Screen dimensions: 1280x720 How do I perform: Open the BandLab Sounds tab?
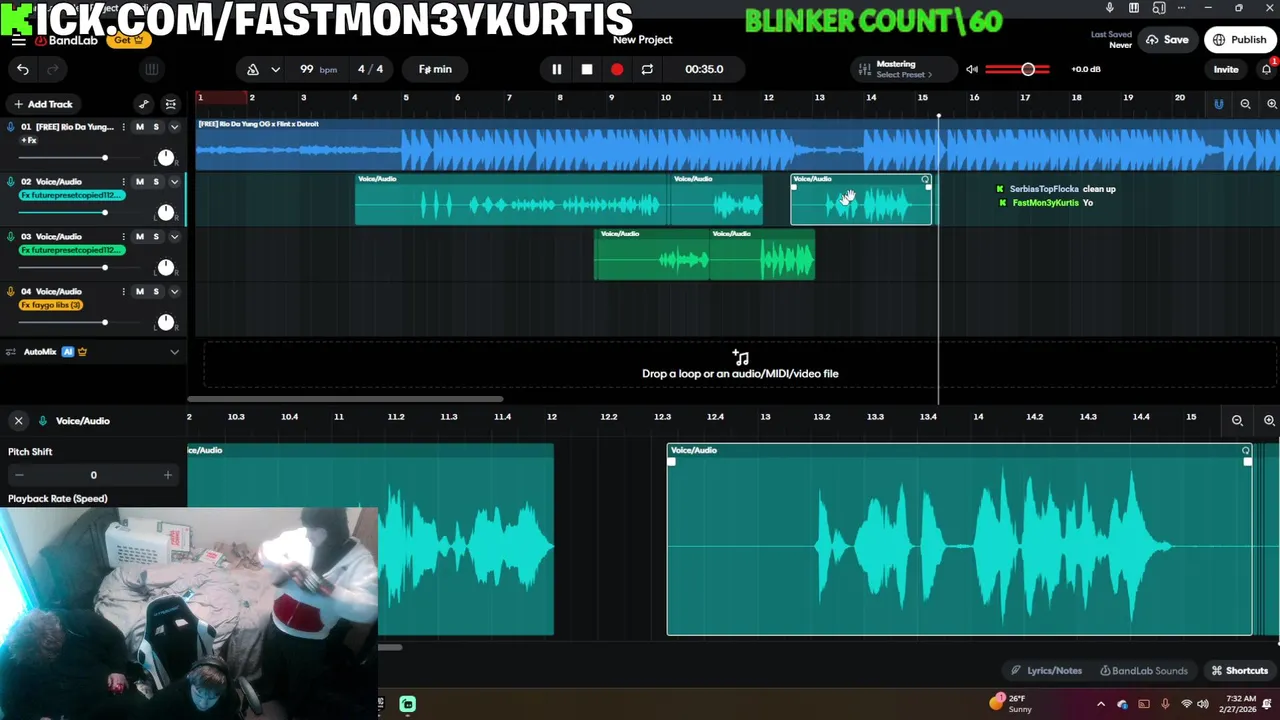point(1144,671)
